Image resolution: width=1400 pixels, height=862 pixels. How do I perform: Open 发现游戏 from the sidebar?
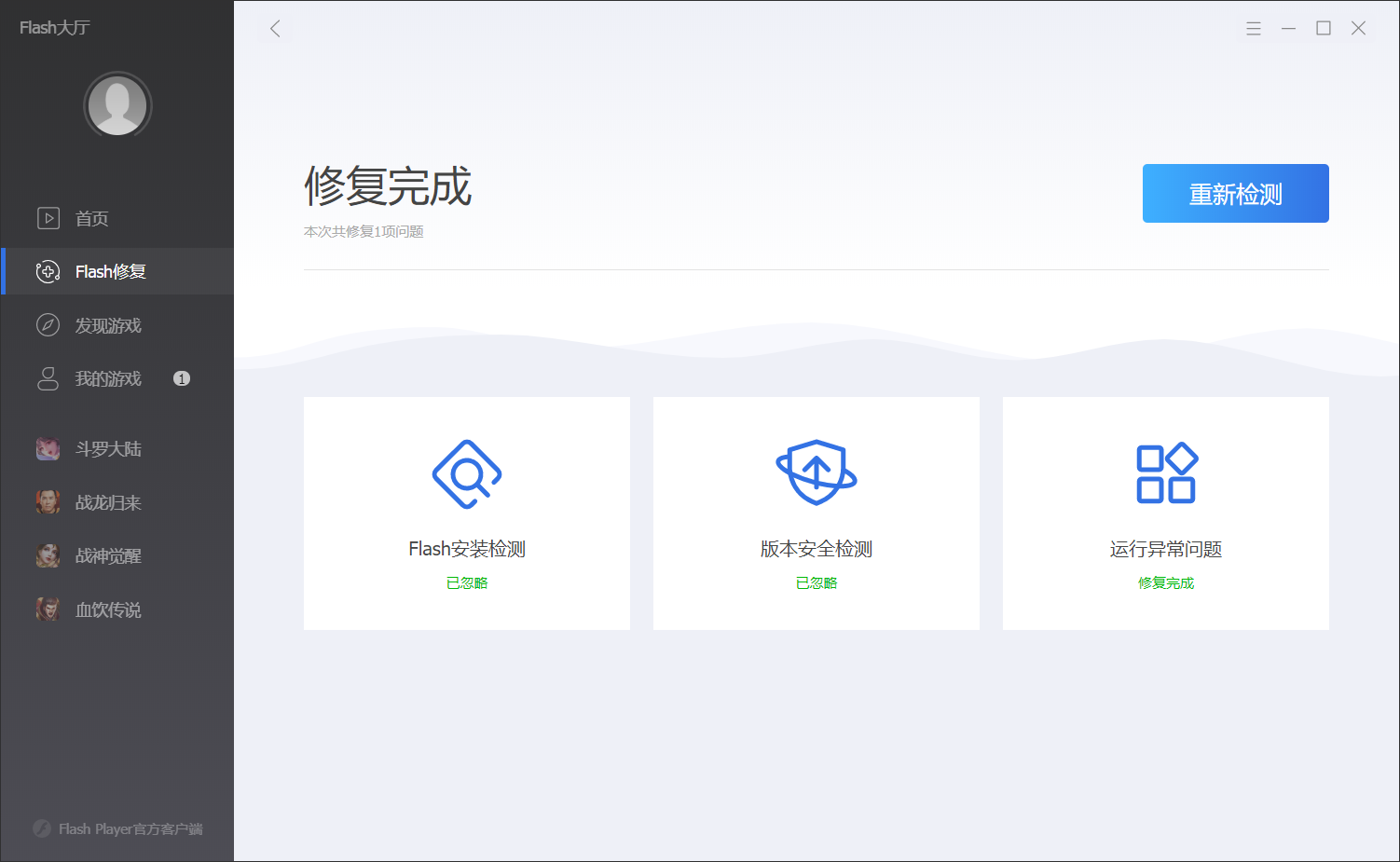coord(108,326)
